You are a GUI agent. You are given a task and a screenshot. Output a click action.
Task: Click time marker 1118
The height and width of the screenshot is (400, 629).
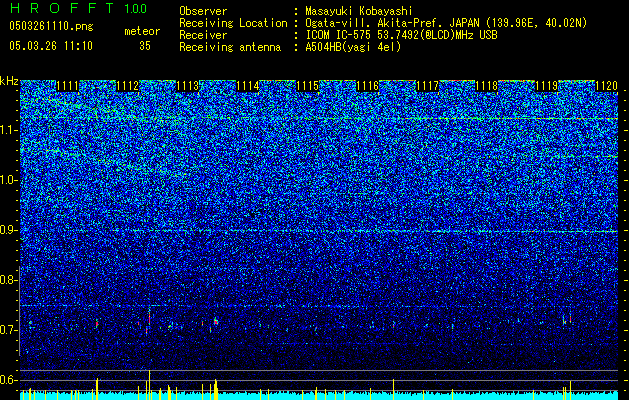(x=487, y=86)
